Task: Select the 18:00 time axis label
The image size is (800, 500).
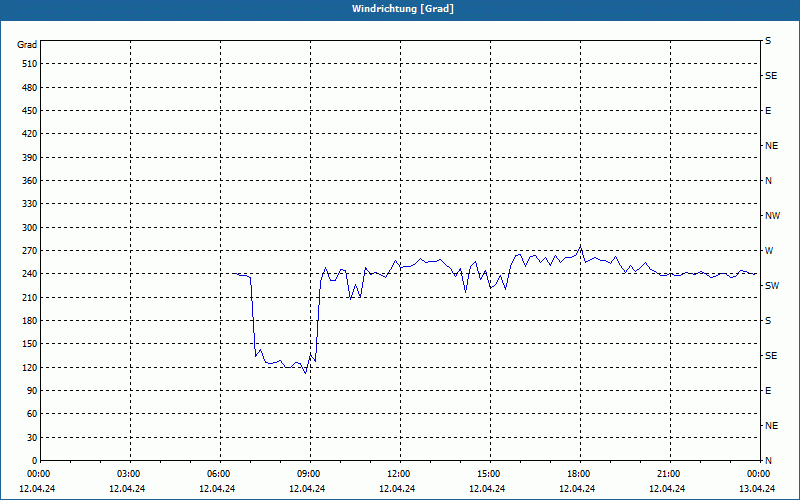Action: 579,473
